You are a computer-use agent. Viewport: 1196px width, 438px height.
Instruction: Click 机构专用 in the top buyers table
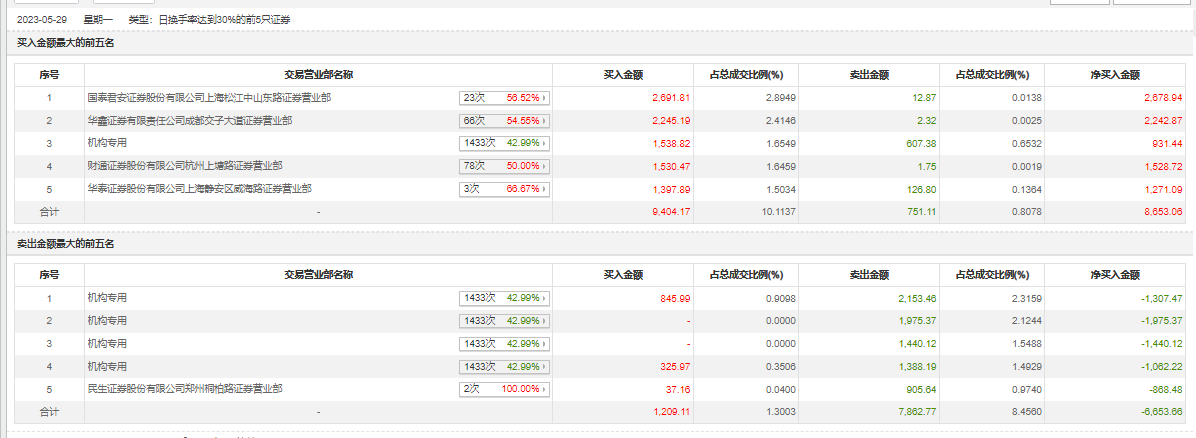[x=107, y=144]
